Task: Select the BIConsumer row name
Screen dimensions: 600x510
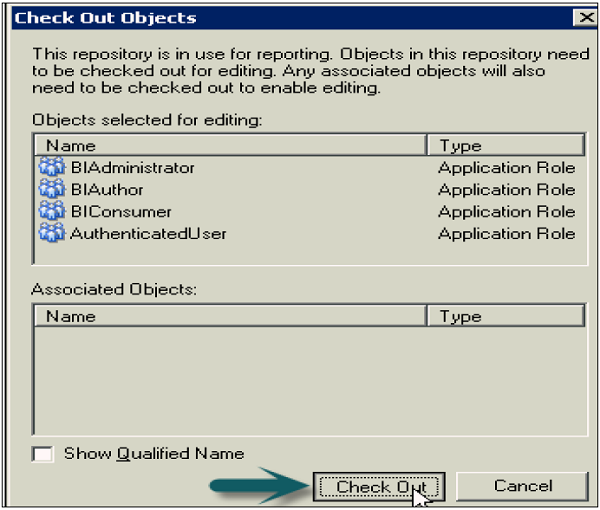Action: [121, 212]
